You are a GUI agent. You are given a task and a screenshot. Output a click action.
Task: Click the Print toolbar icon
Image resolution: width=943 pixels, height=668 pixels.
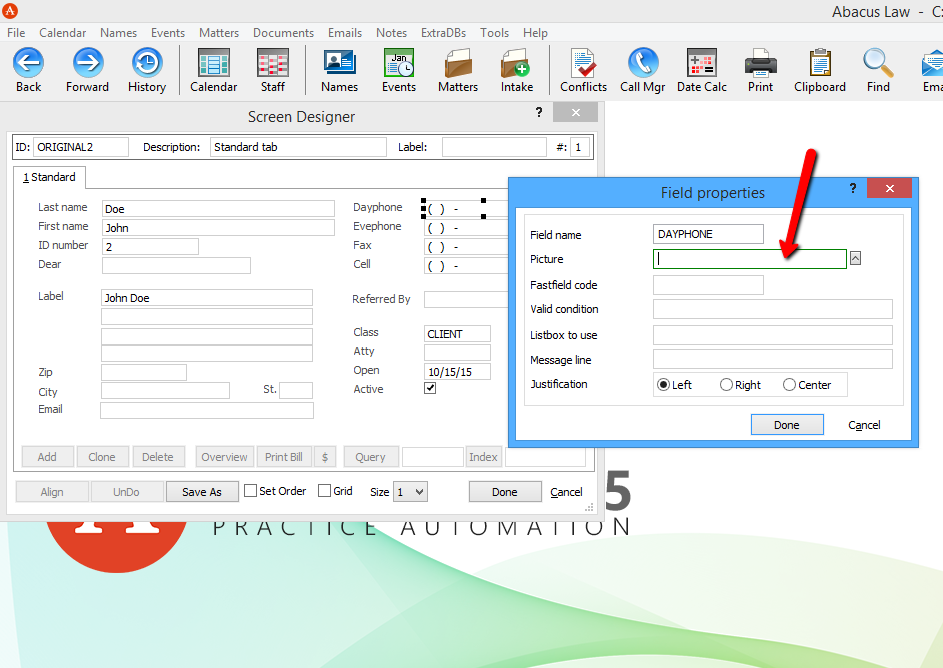(760, 63)
